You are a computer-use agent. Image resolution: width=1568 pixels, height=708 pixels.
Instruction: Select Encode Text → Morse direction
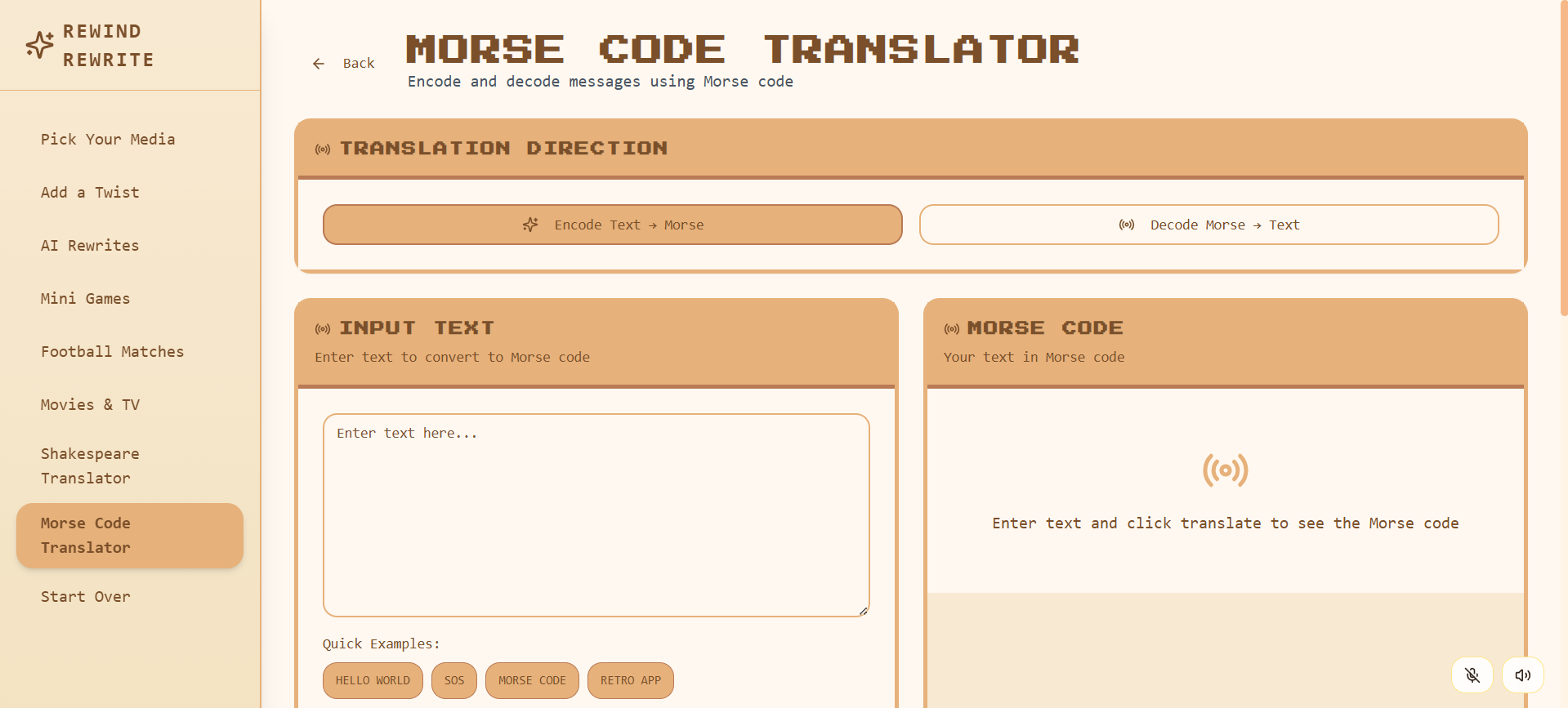click(x=613, y=225)
